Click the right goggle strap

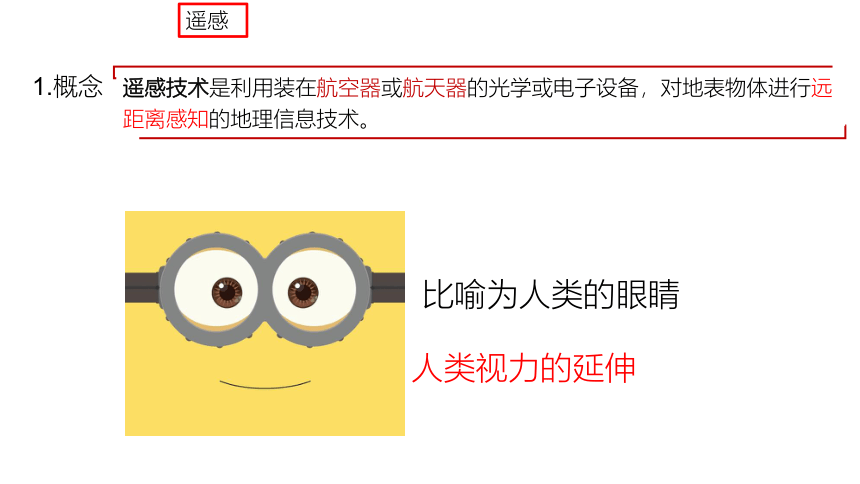(387, 288)
